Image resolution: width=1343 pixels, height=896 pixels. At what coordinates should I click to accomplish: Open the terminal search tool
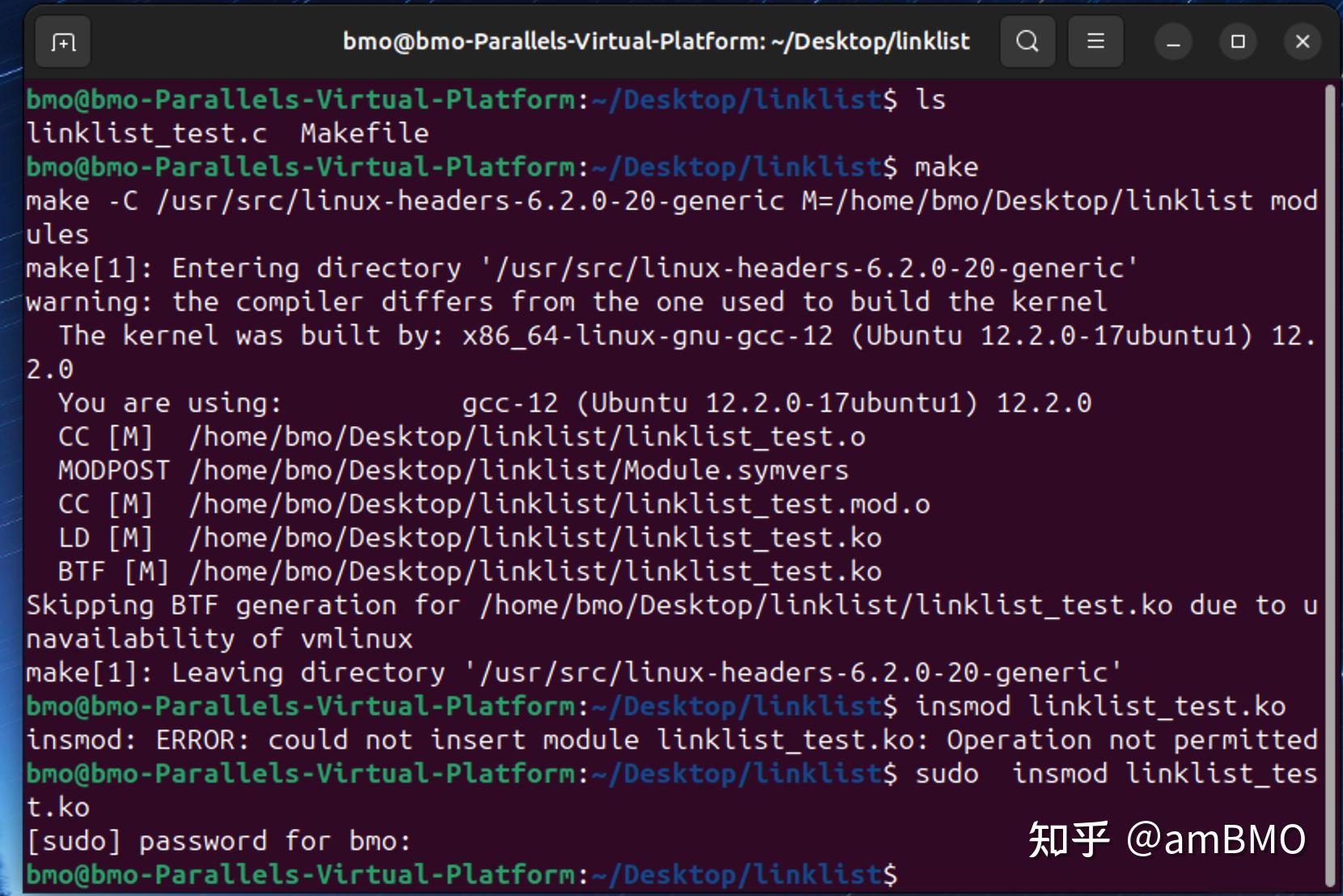(1027, 42)
